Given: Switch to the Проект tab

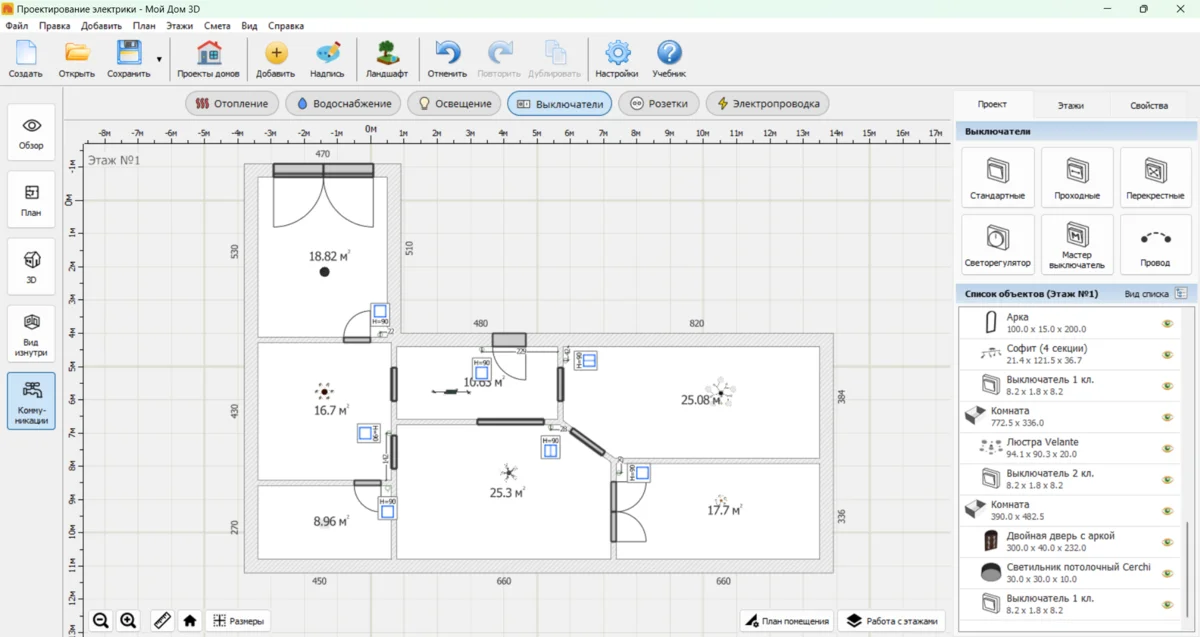Looking at the screenshot, I should (x=992, y=104).
